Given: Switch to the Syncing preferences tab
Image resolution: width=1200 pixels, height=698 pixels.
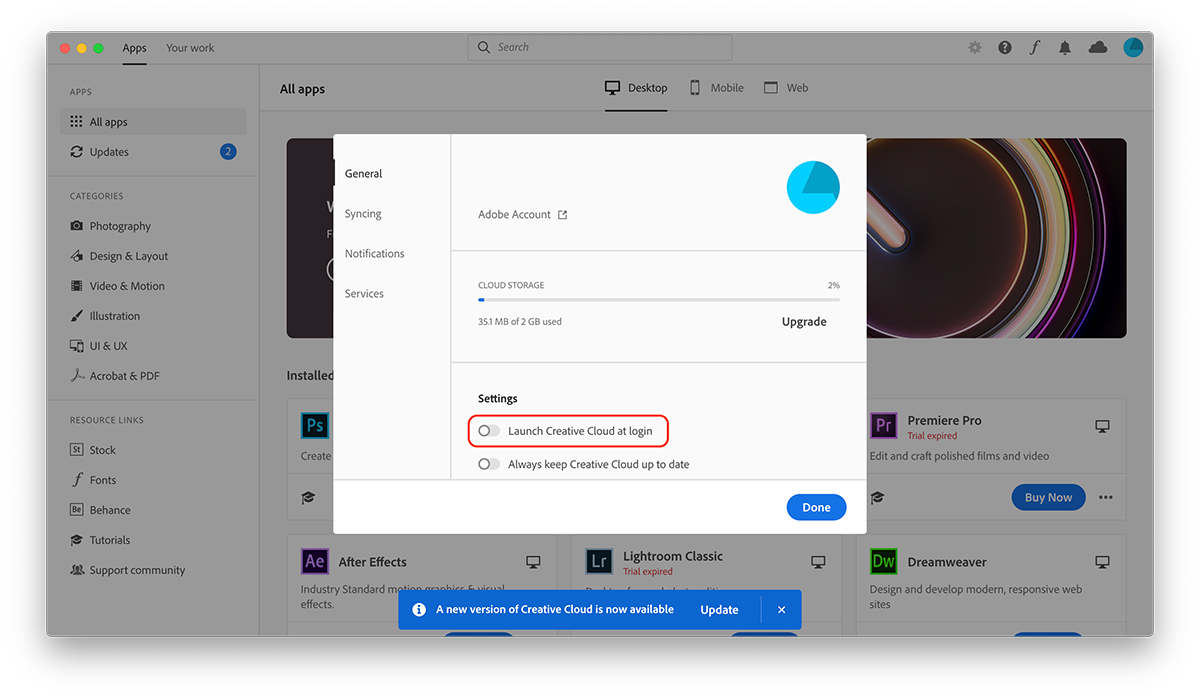Looking at the screenshot, I should click(363, 214).
